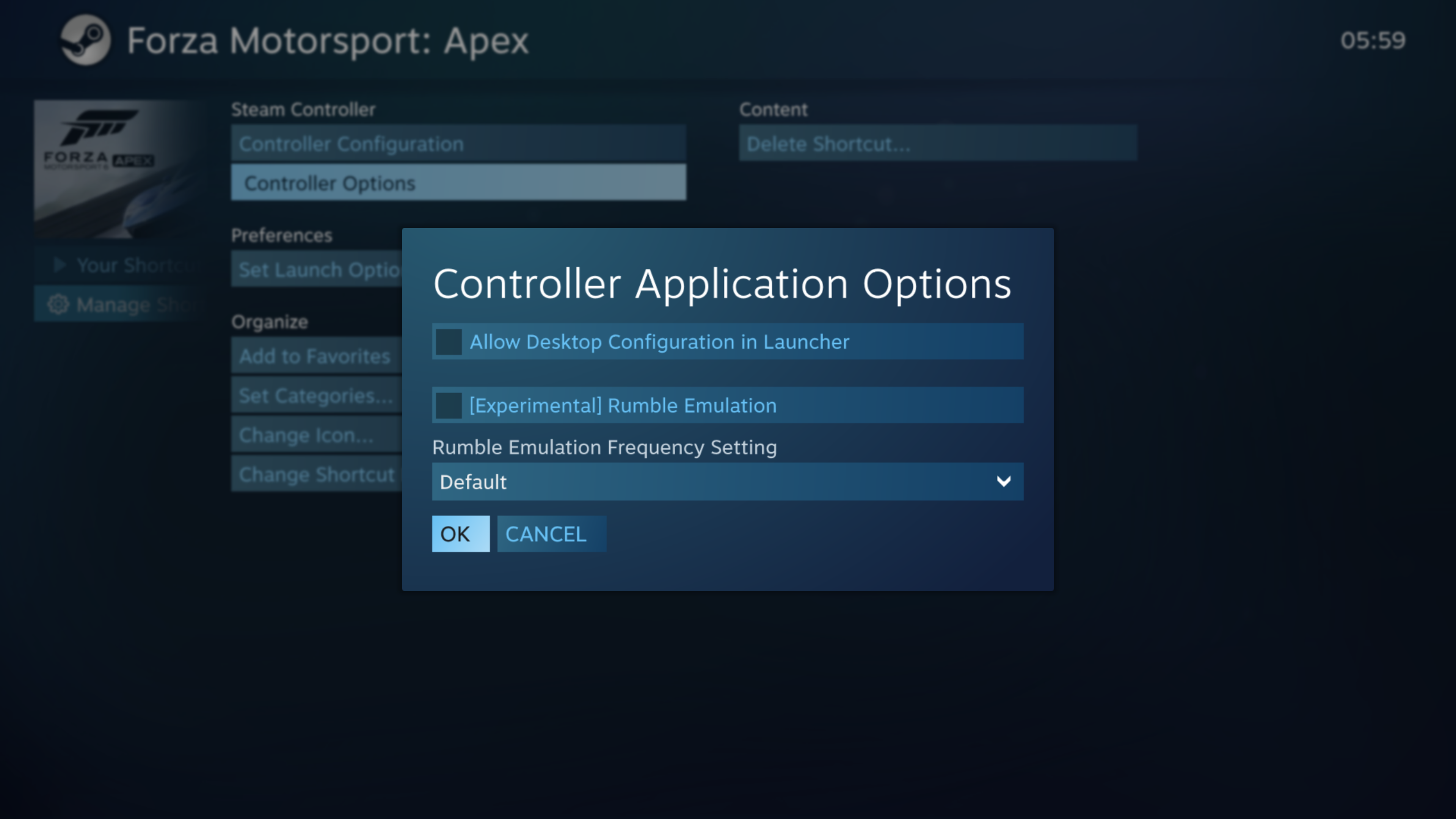This screenshot has width=1456, height=819.
Task: Enable Allow Desktop Configuration in Launcher checkbox
Action: click(449, 342)
